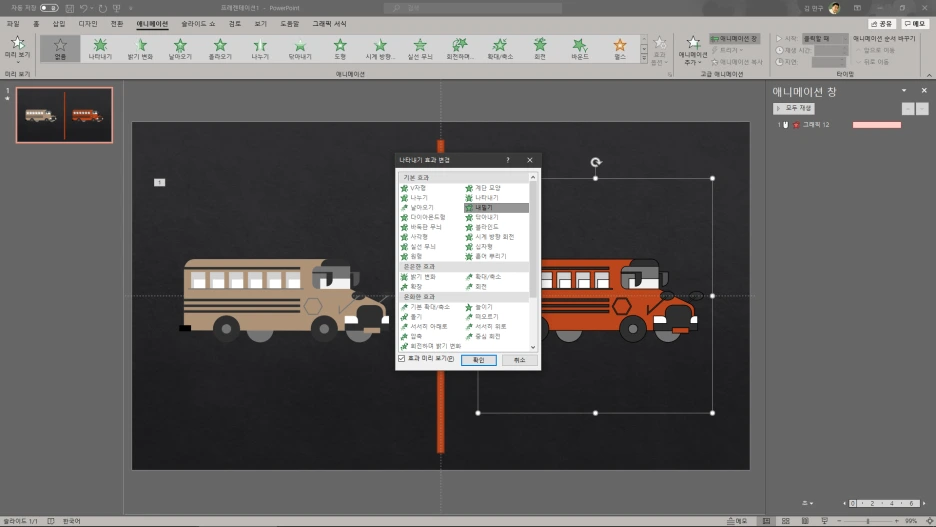Click the slide sorter view icon
Image resolution: width=936 pixels, height=527 pixels.
(786, 521)
